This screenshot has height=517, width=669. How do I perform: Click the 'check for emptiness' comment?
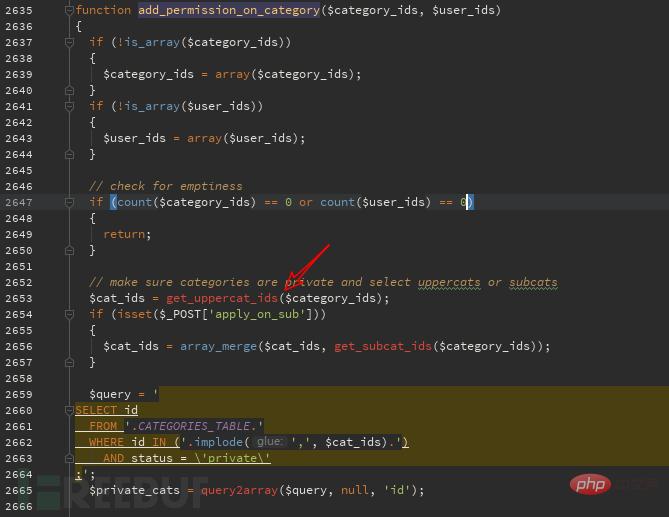(x=166, y=186)
